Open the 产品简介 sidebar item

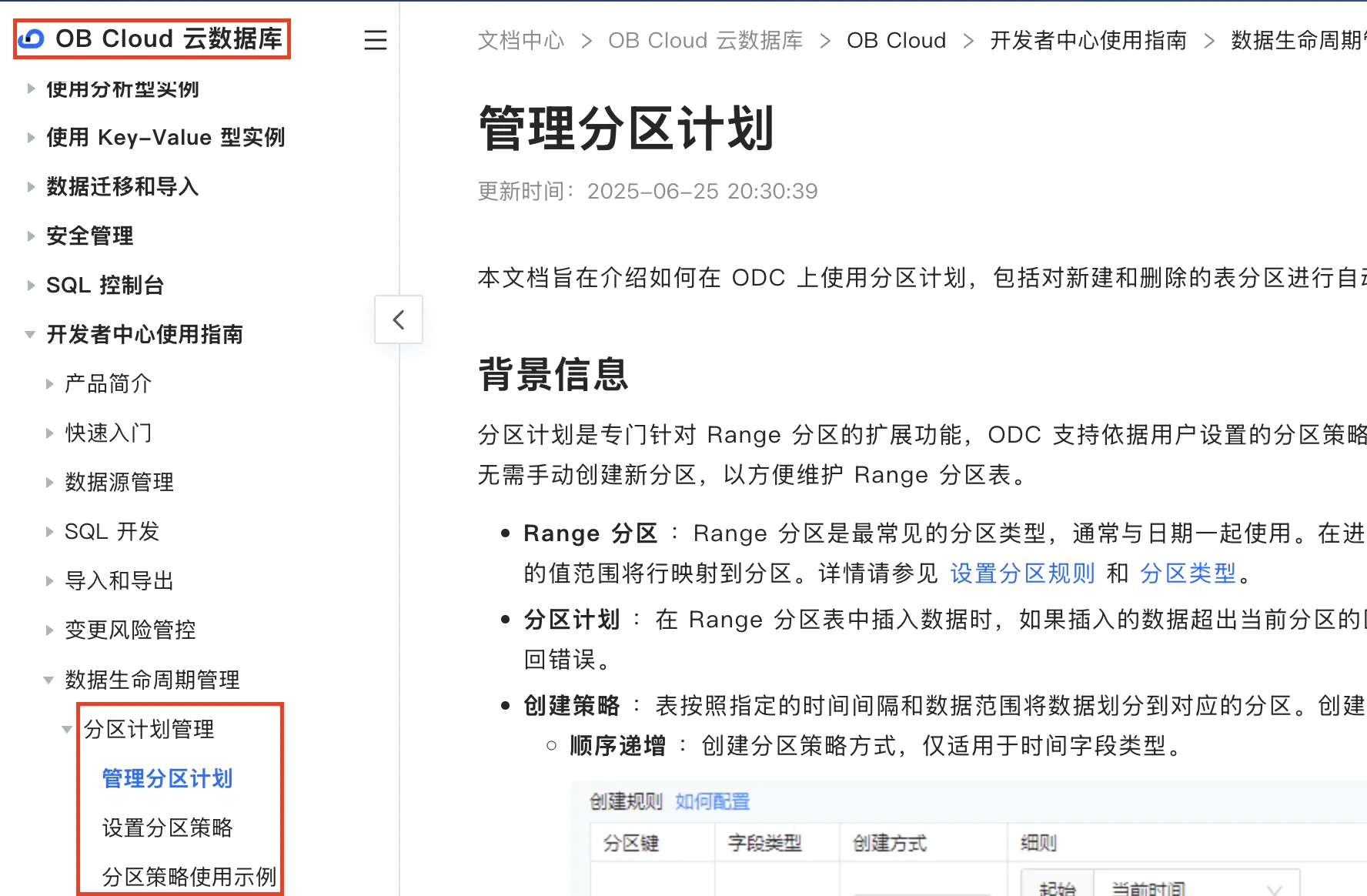coord(108,383)
